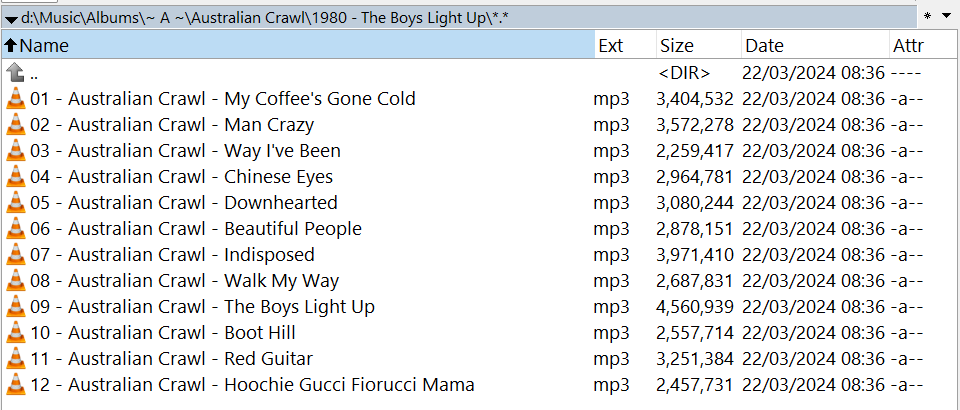This screenshot has width=960, height=410.
Task: Click the VLC icon for My Coffee's Gone Cold
Action: click(16, 99)
